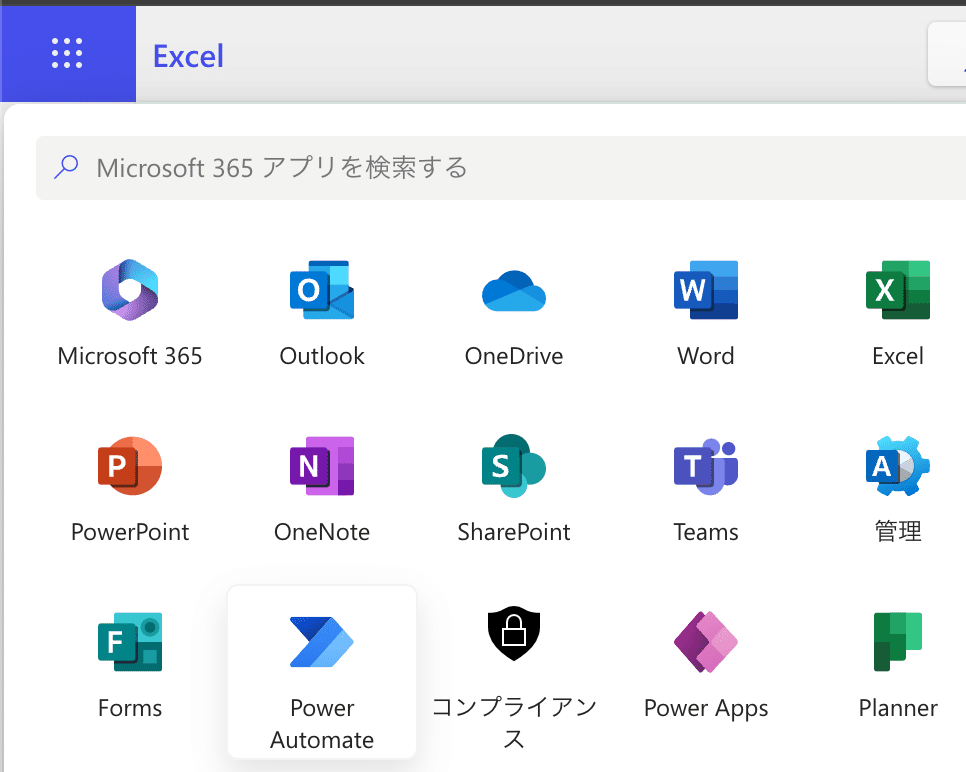Open the Planner app icon
Image resolution: width=966 pixels, height=772 pixels.
pos(898,642)
